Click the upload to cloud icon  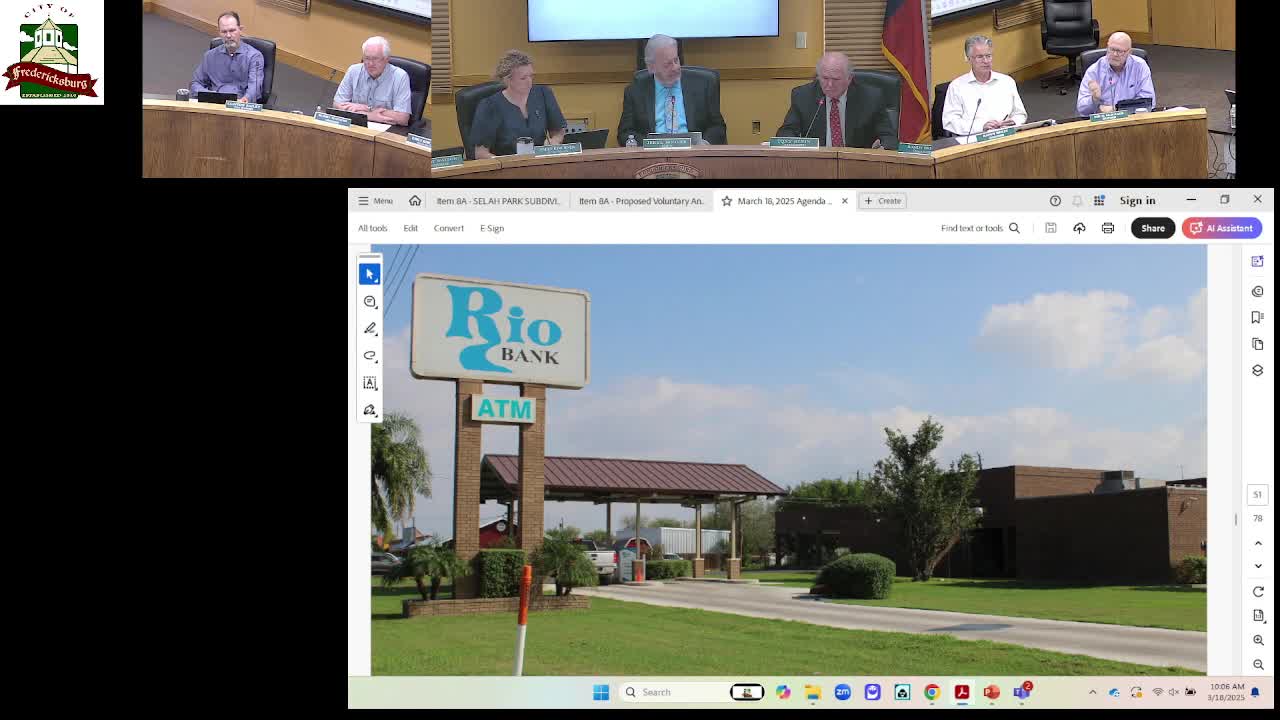pos(1079,228)
